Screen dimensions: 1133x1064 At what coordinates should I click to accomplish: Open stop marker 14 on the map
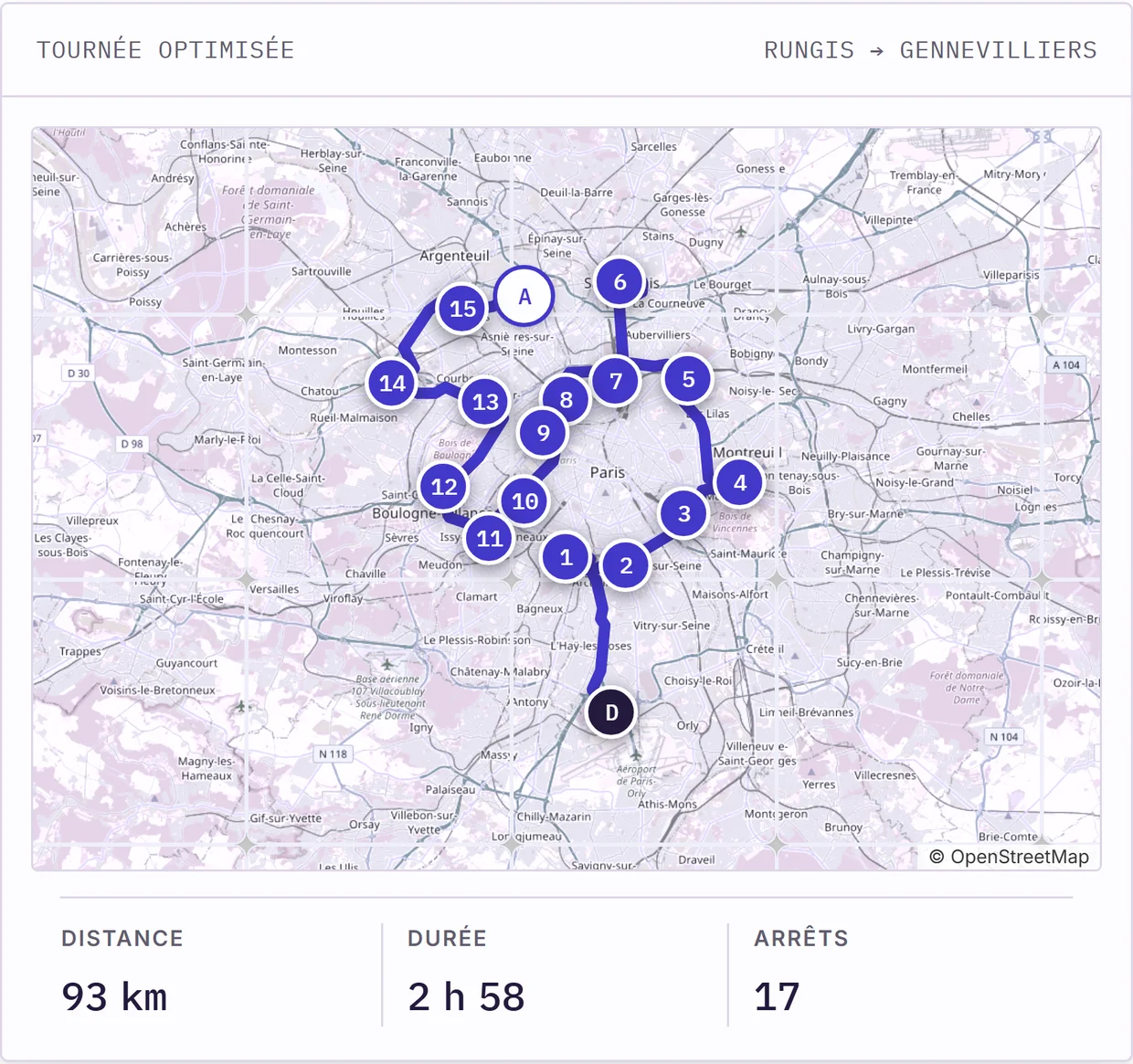click(x=392, y=384)
